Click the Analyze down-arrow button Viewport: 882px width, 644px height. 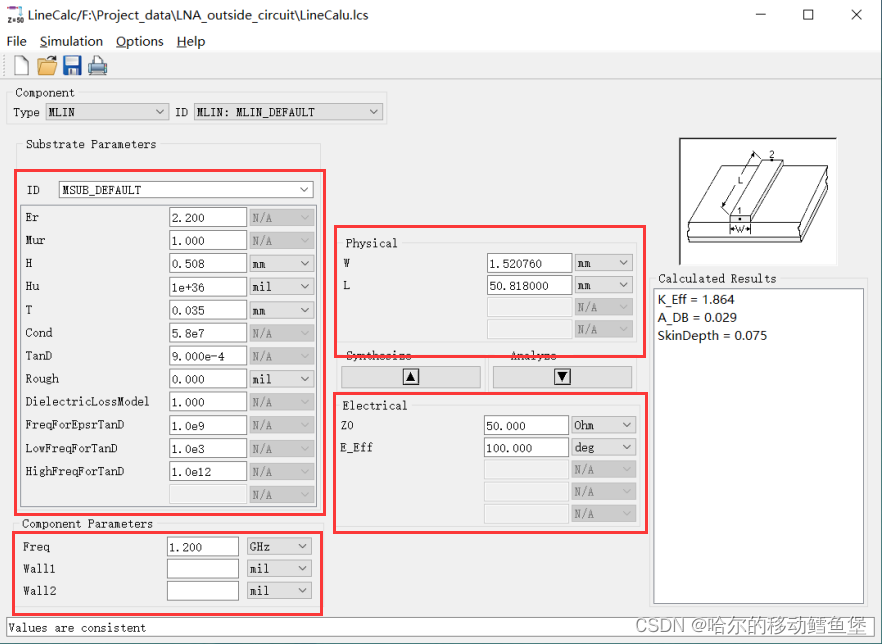pos(562,377)
